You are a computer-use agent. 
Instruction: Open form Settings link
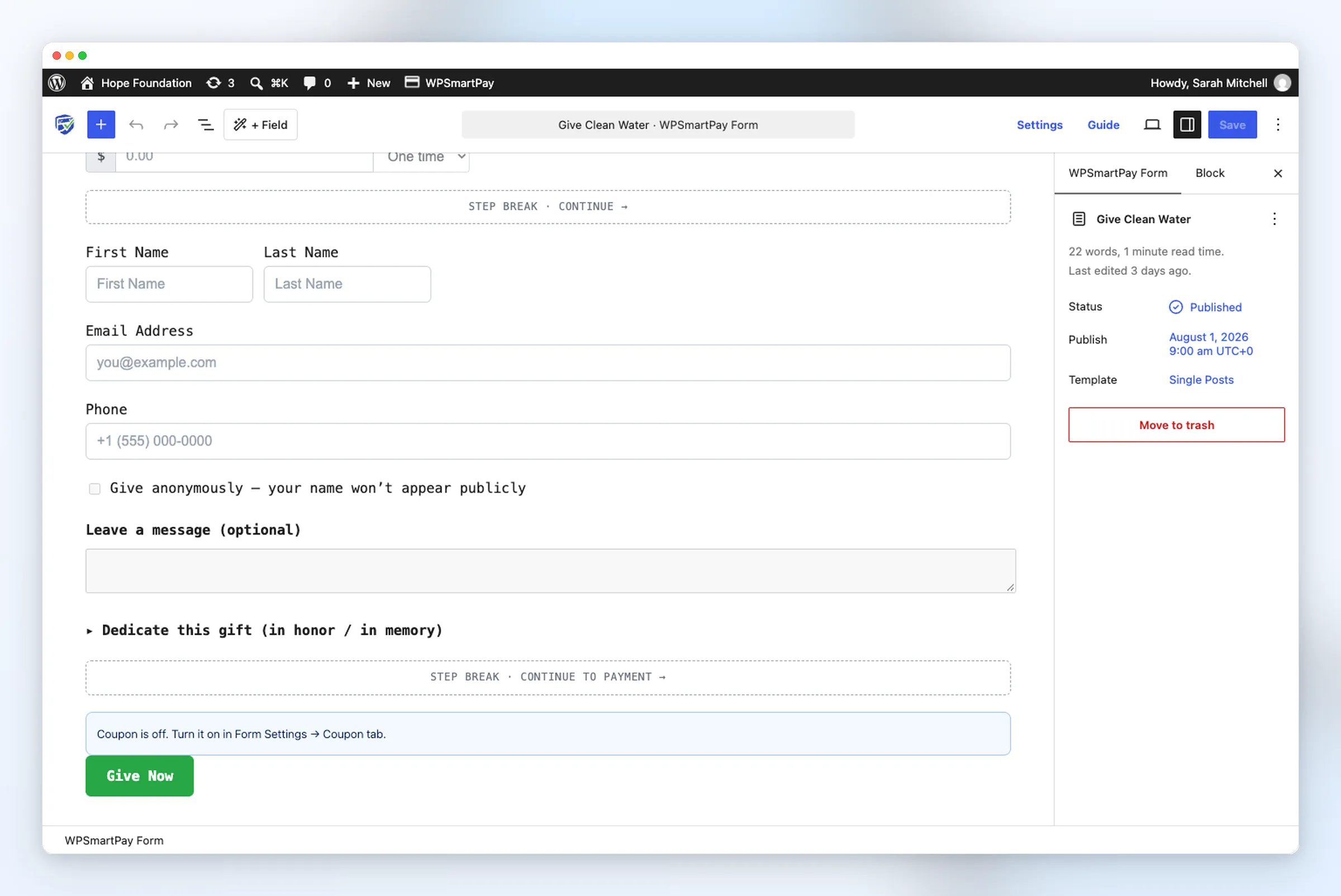1039,125
